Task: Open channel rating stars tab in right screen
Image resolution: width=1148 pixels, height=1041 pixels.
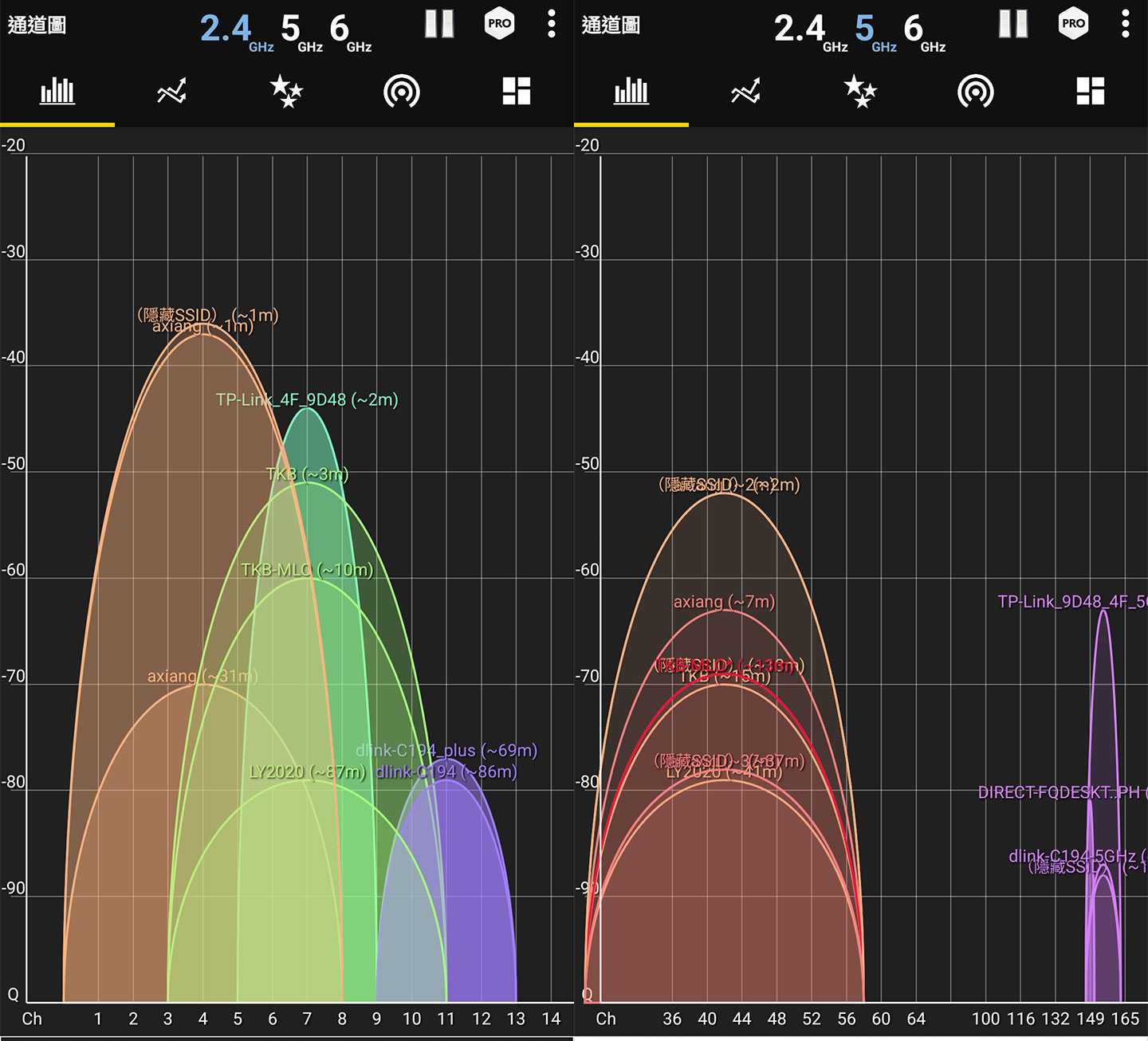Action: 861,91
